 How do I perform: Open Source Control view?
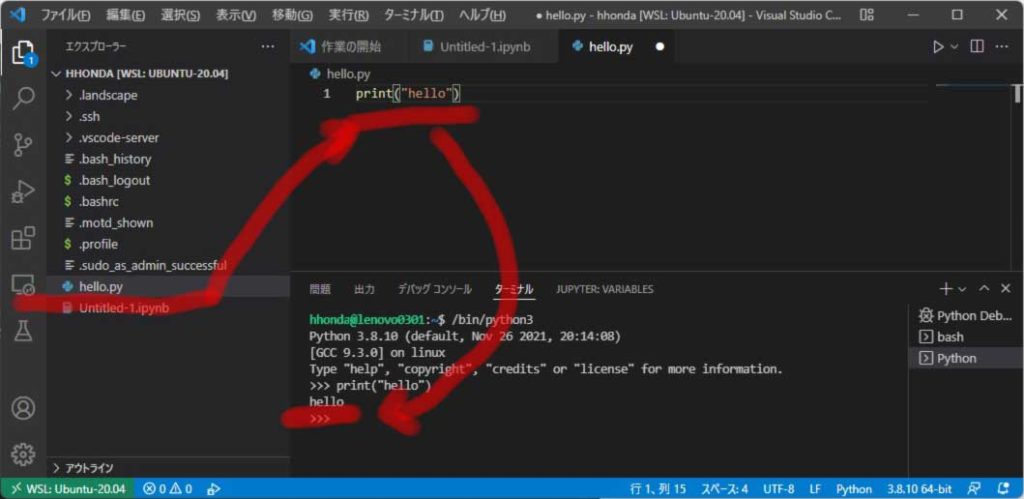point(22,145)
